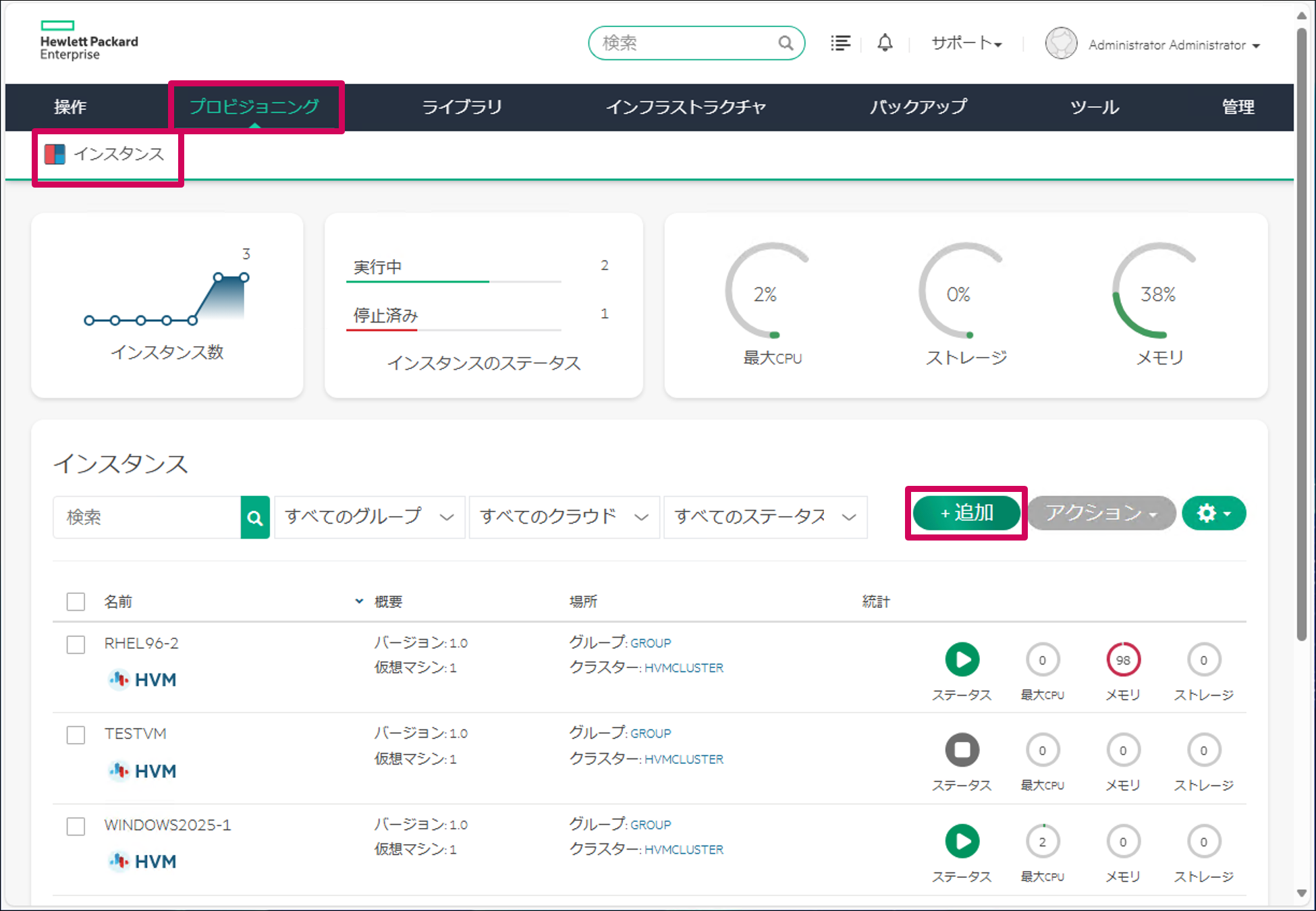Screen dimensions: 1316x911
Task: Check the select-all checkbox in table header
Action: [76, 601]
